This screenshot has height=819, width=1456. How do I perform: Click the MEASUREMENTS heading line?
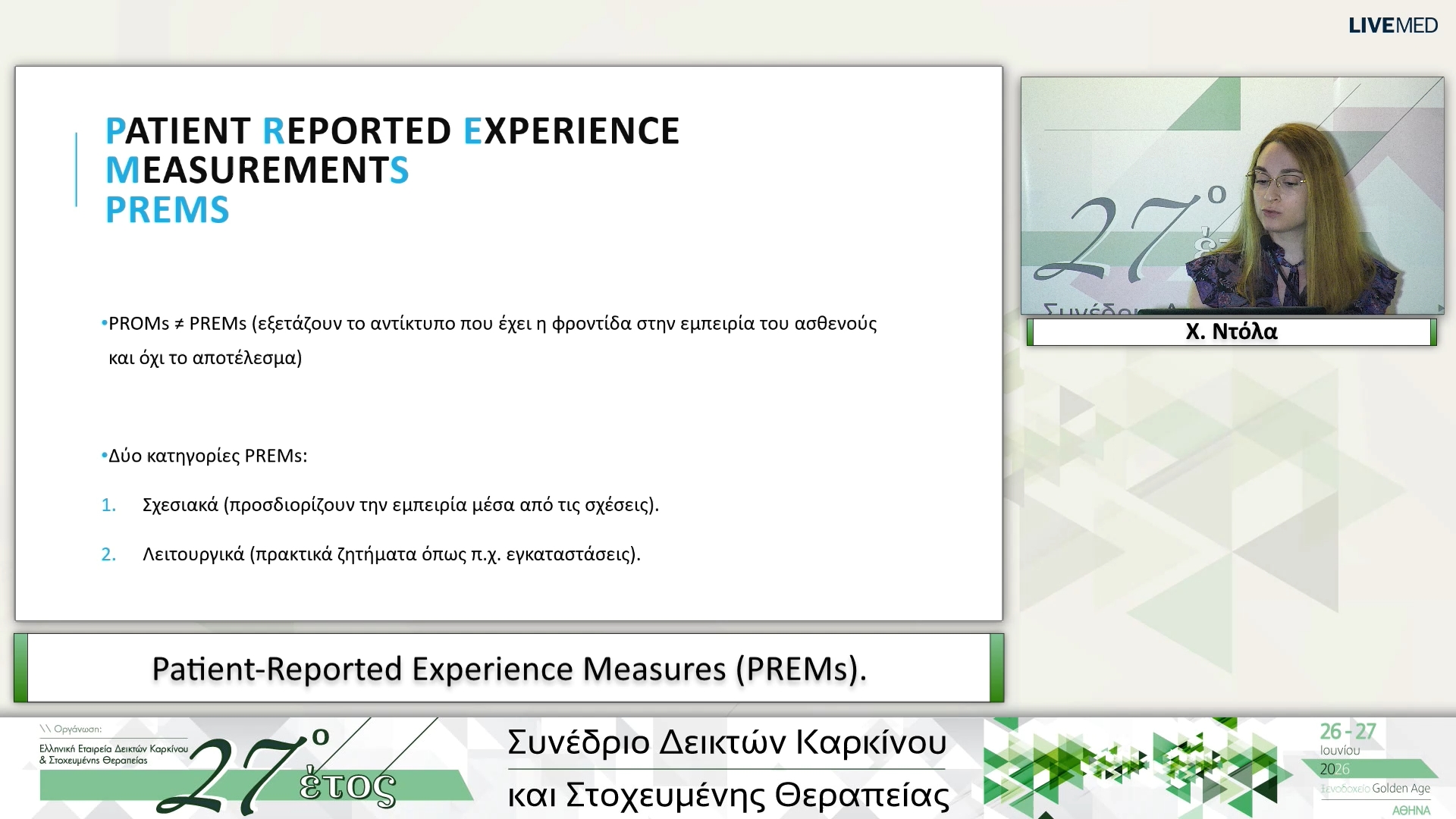coord(257,170)
